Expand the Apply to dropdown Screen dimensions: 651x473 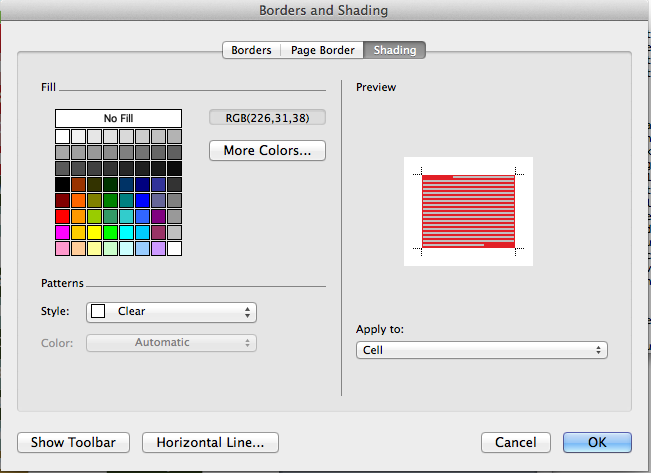coord(481,350)
